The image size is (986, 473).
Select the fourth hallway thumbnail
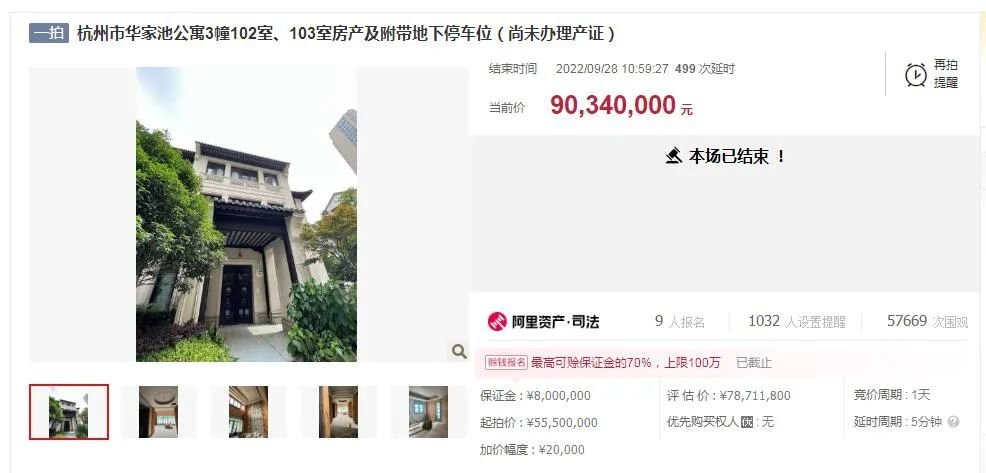coord(338,412)
